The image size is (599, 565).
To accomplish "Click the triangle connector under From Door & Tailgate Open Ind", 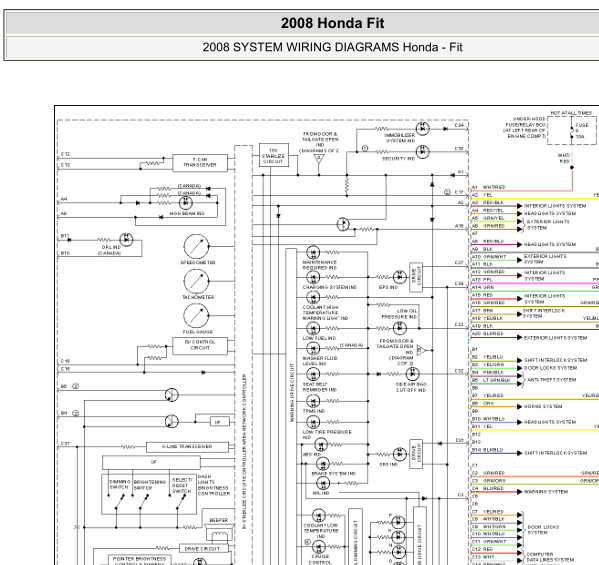I will 319,159.
